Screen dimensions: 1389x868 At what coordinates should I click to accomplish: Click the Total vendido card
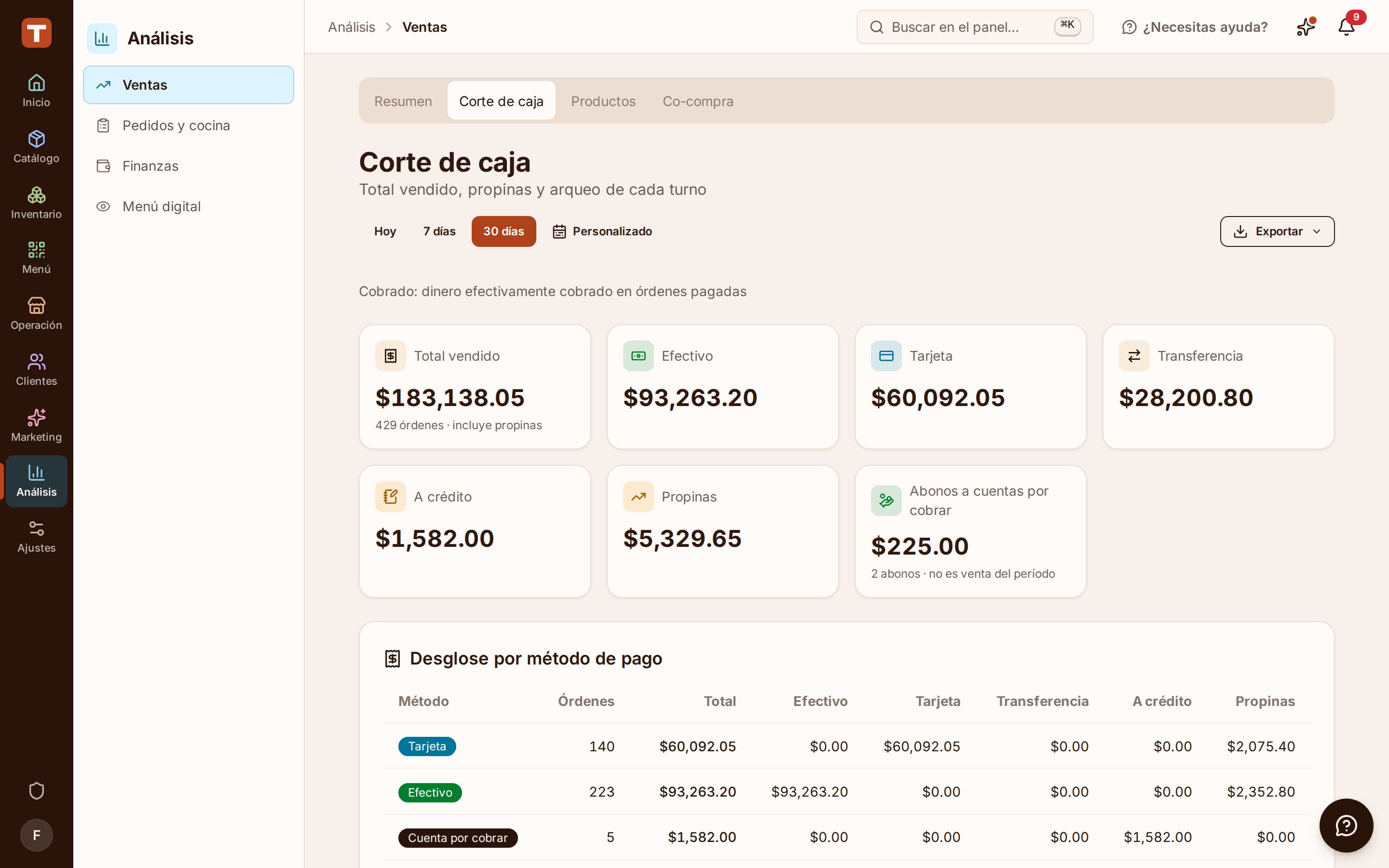coord(475,387)
